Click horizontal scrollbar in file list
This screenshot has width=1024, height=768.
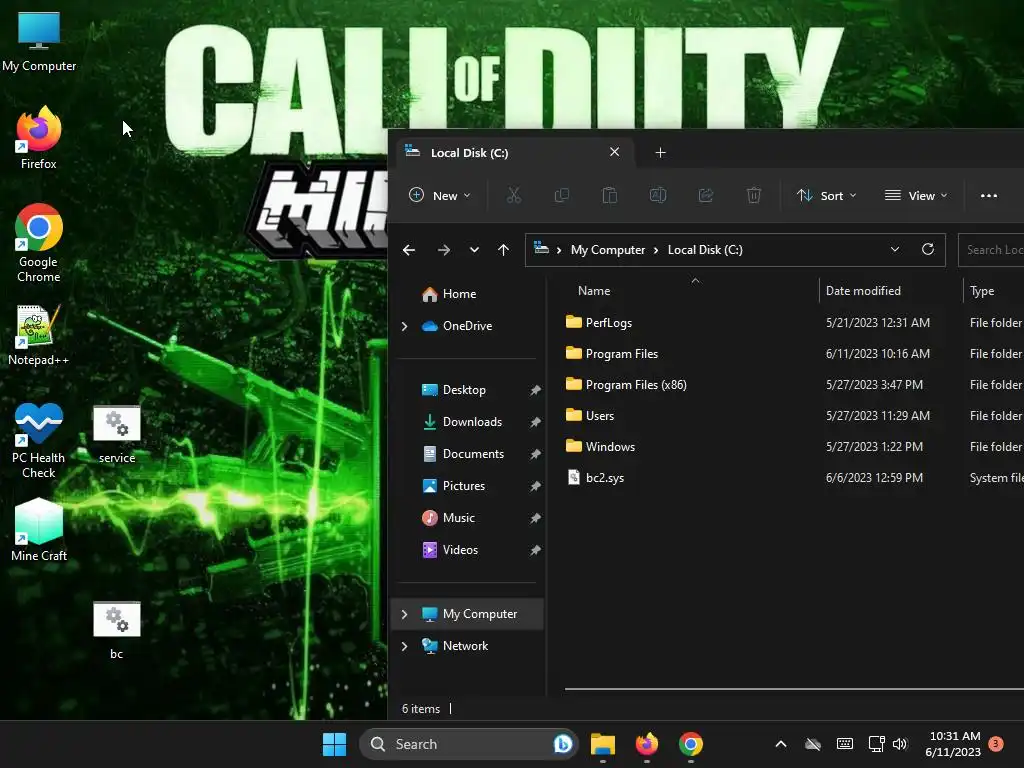pyautogui.click(x=794, y=688)
